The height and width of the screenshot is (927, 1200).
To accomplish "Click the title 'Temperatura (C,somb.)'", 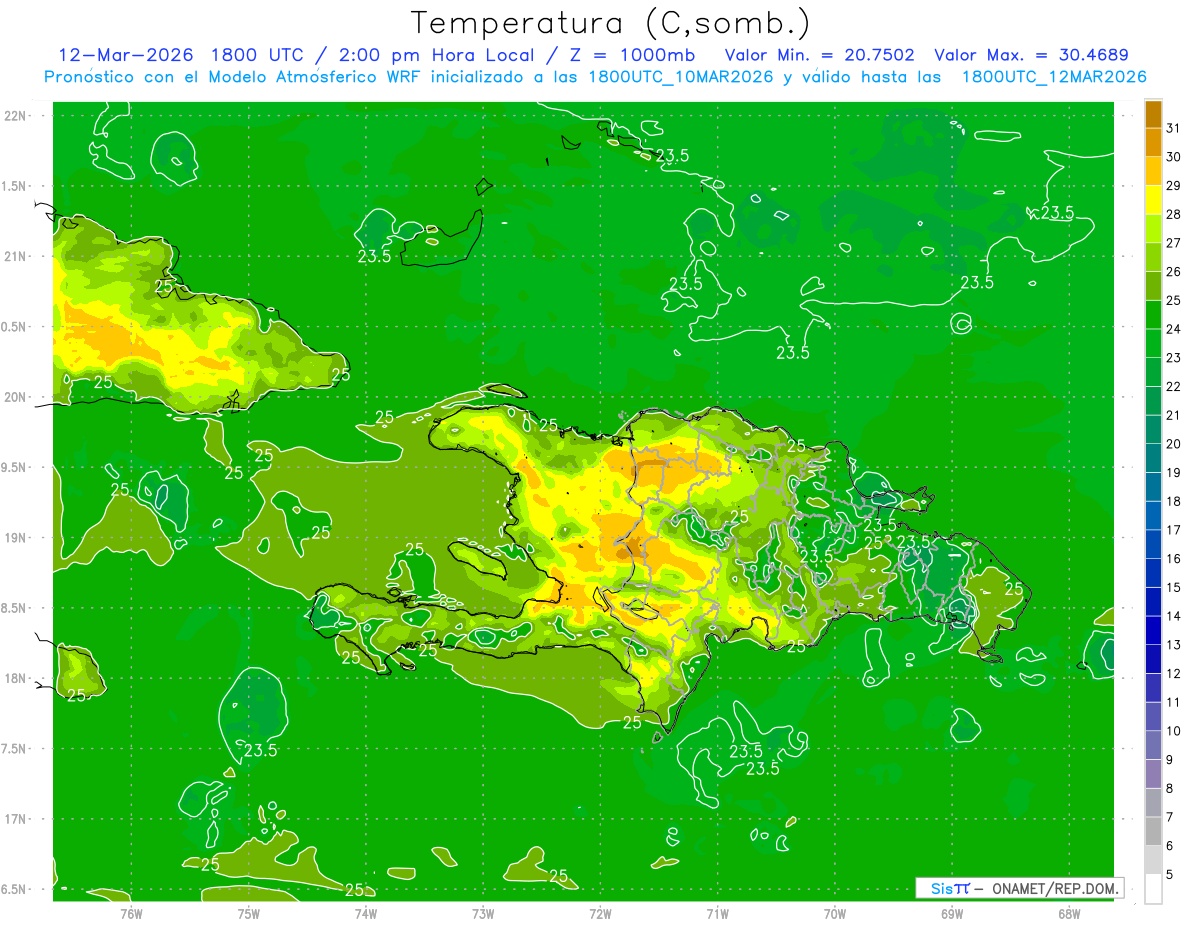I will 612,24.
